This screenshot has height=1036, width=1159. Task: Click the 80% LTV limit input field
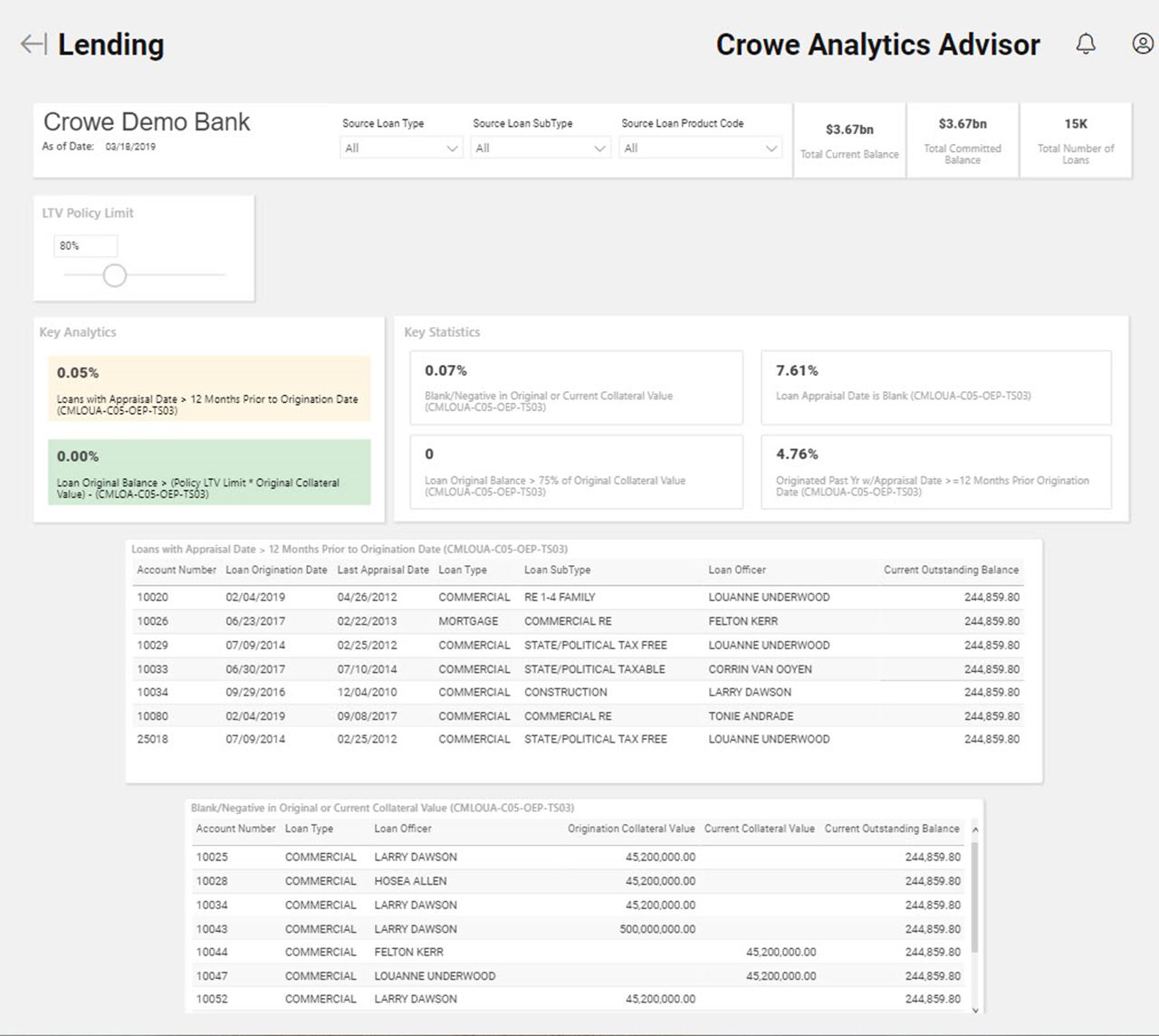85,246
